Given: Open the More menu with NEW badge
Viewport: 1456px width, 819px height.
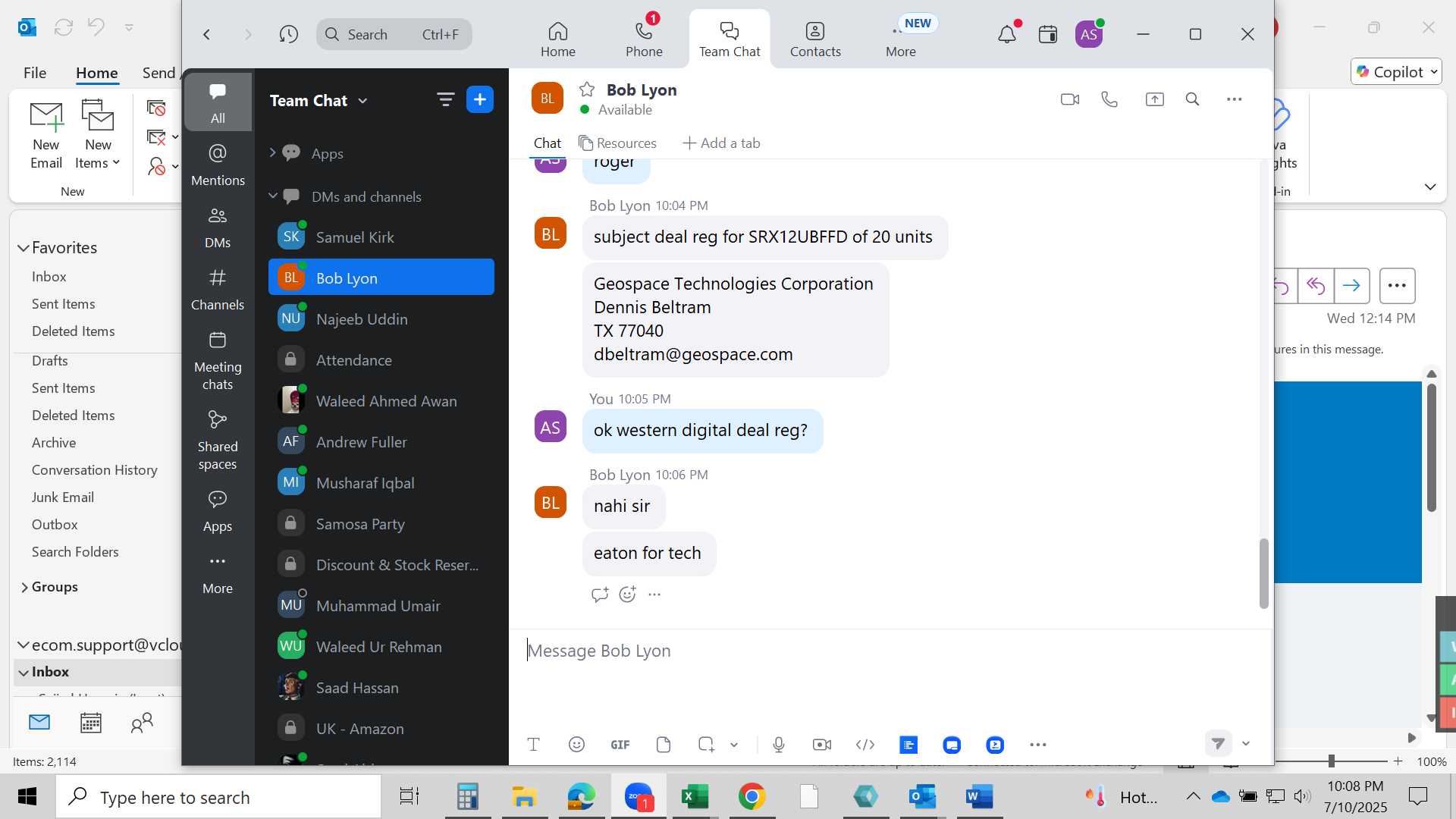Looking at the screenshot, I should pos(901,39).
